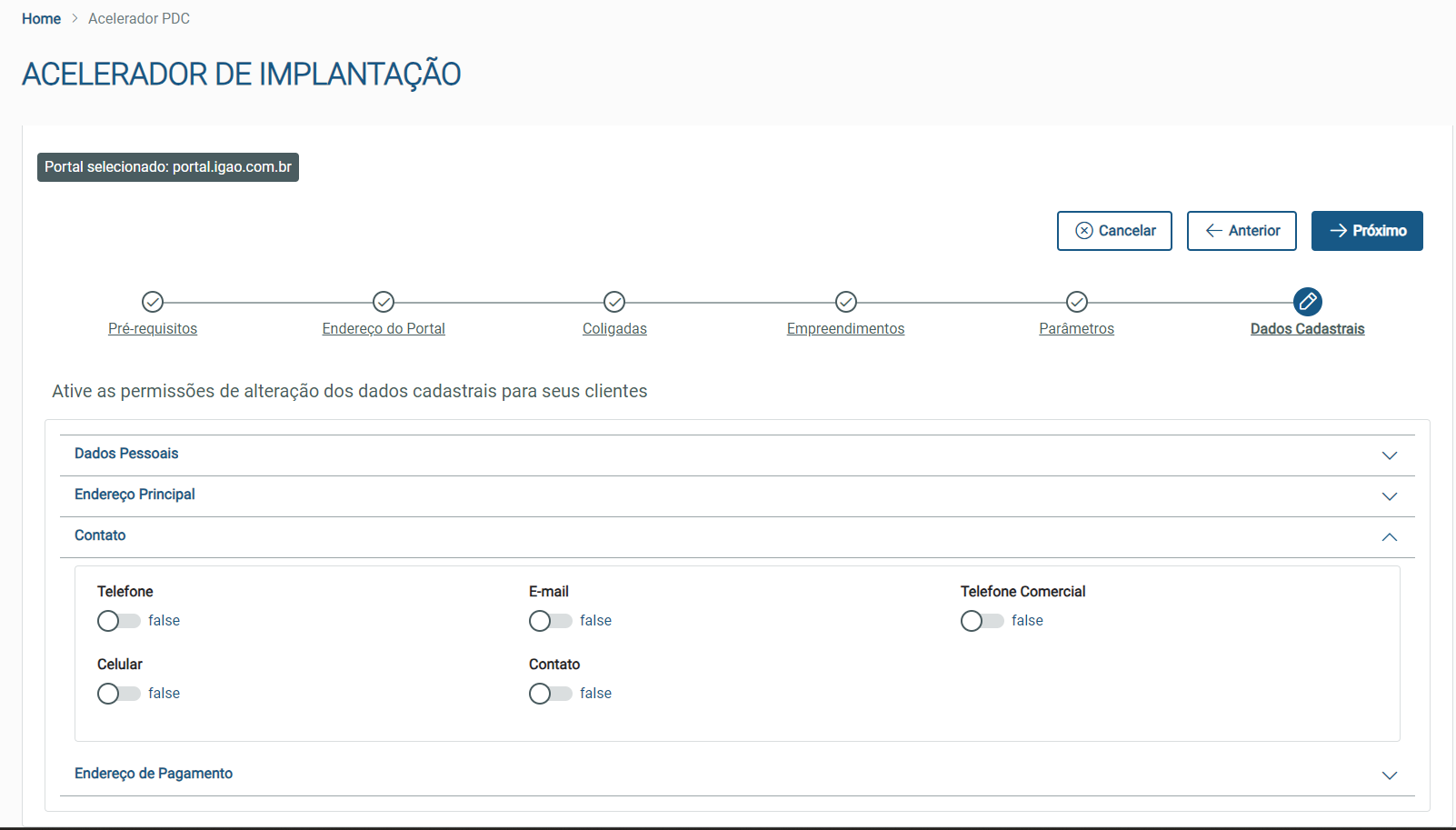Screen dimensions: 1456x830
Task: Click the Dados Cadastrais pencil step icon
Action: tap(1308, 302)
